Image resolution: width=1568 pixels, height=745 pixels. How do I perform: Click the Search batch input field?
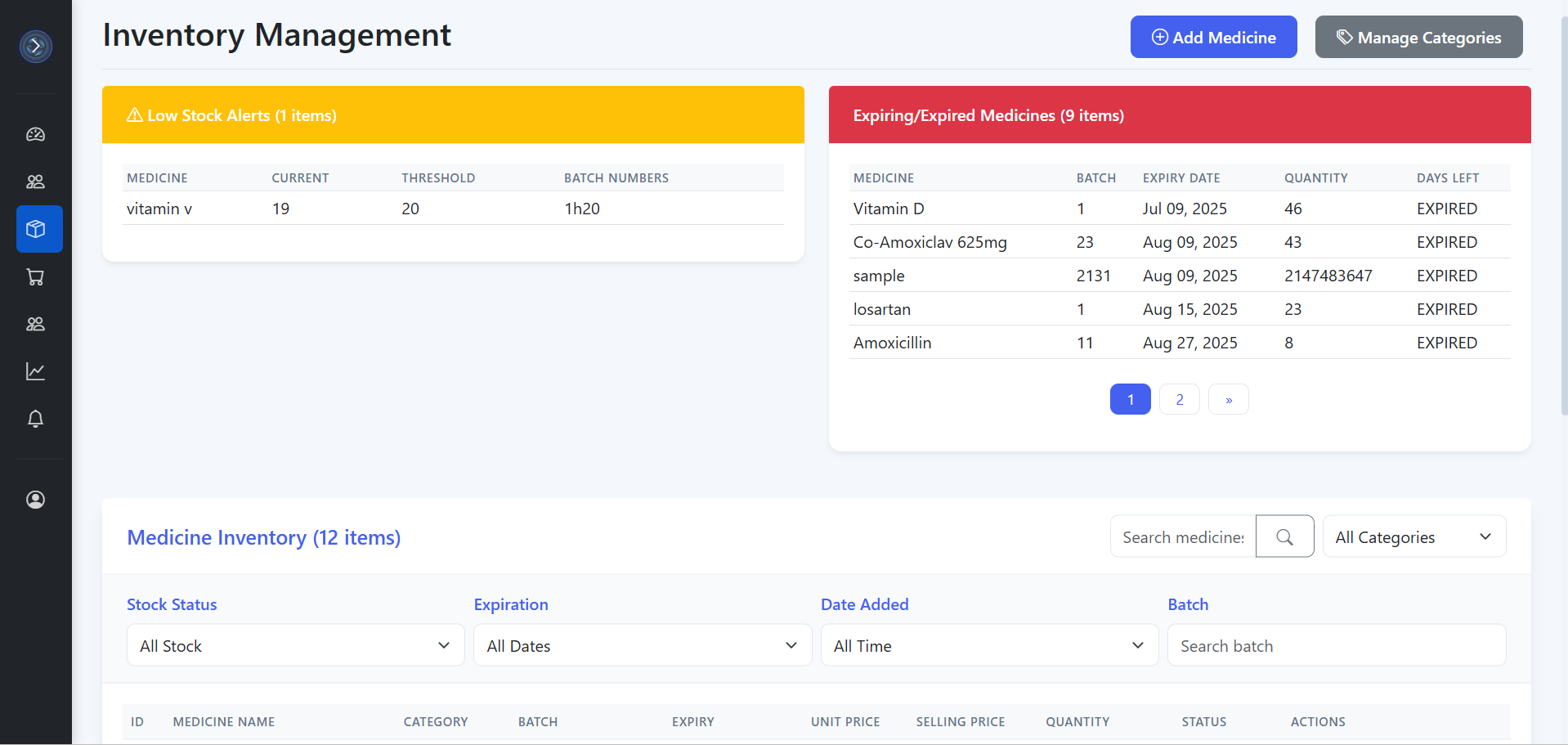click(x=1336, y=645)
